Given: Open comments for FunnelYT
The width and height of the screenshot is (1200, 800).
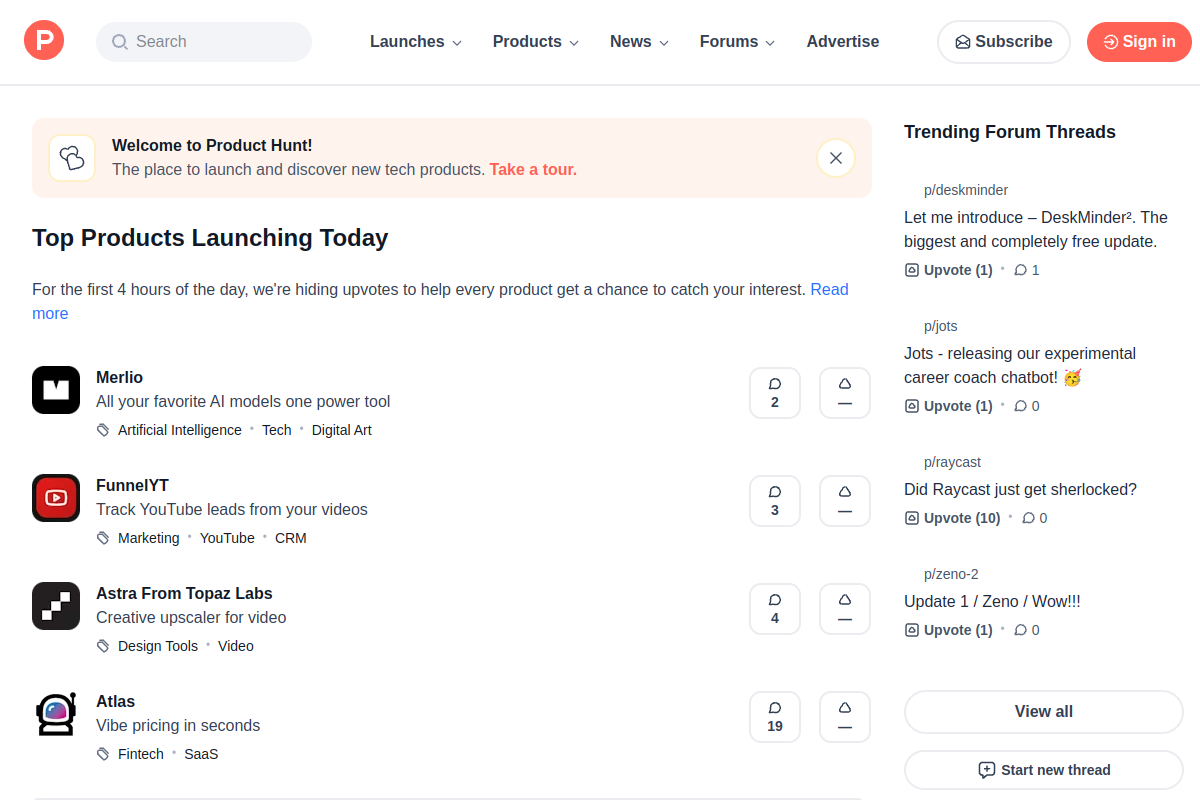Looking at the screenshot, I should [x=775, y=501].
